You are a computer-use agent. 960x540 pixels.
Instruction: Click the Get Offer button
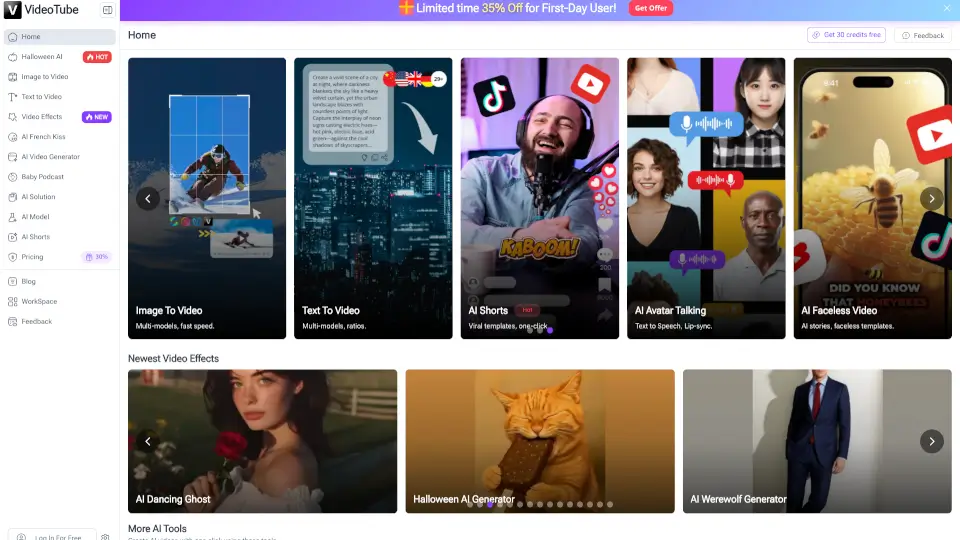click(x=650, y=8)
